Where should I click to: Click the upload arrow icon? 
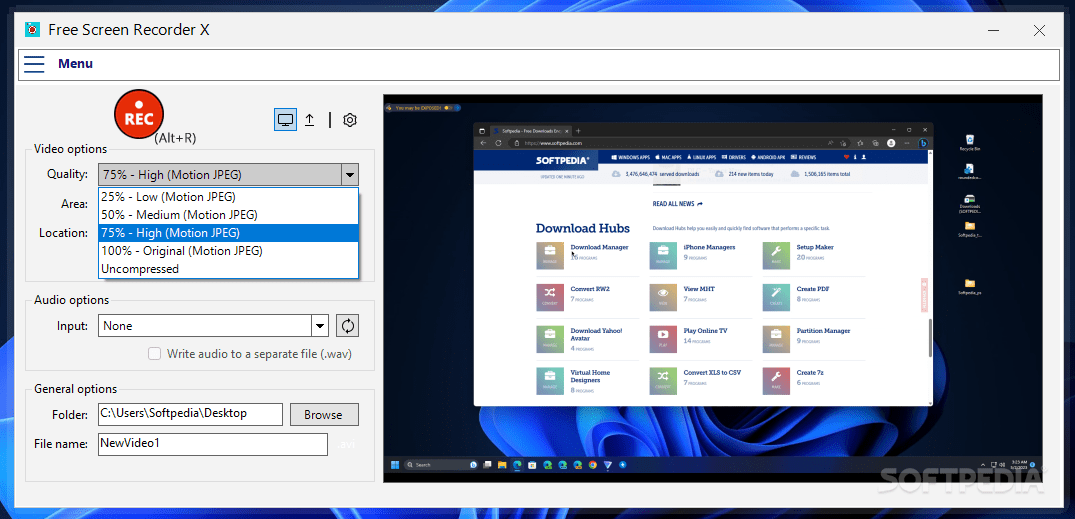(x=310, y=120)
